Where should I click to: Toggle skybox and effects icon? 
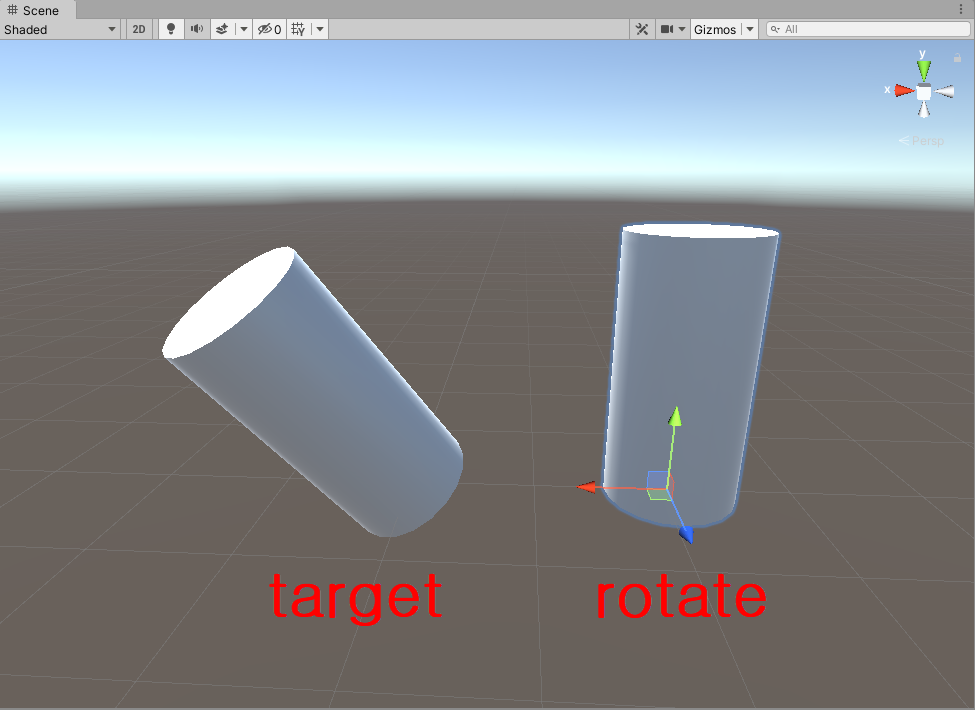[x=222, y=29]
